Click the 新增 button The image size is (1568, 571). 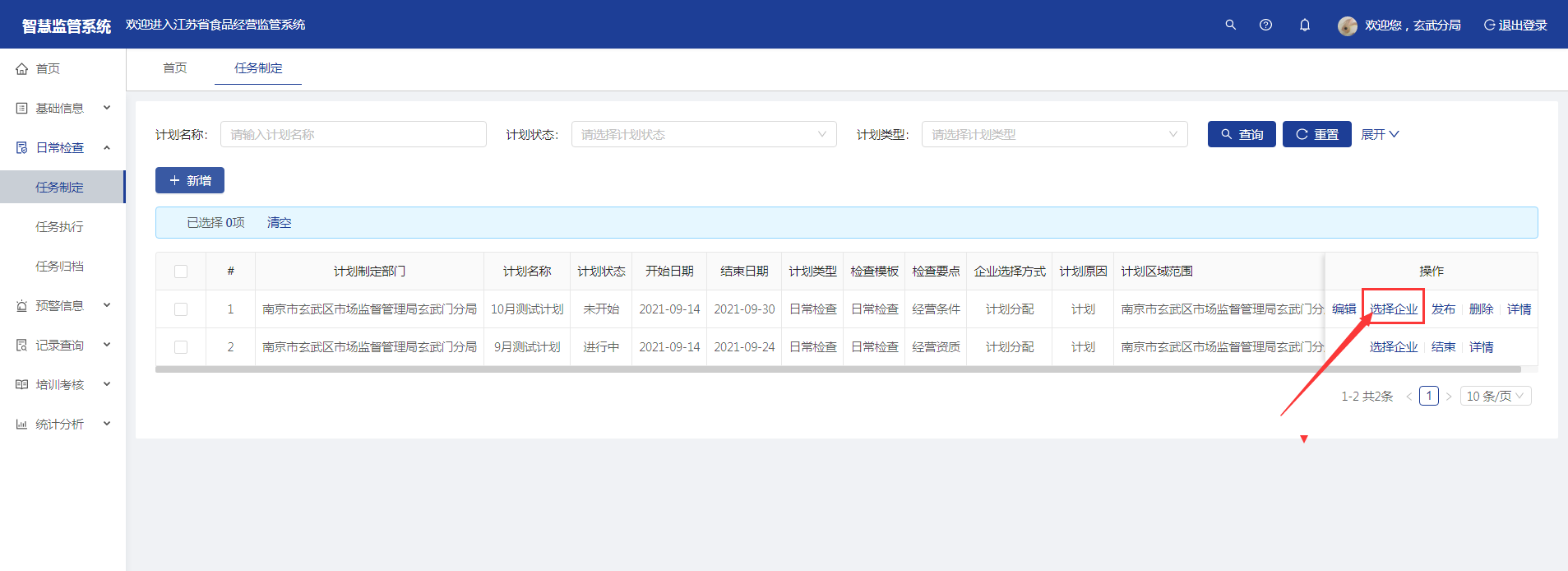[190, 180]
